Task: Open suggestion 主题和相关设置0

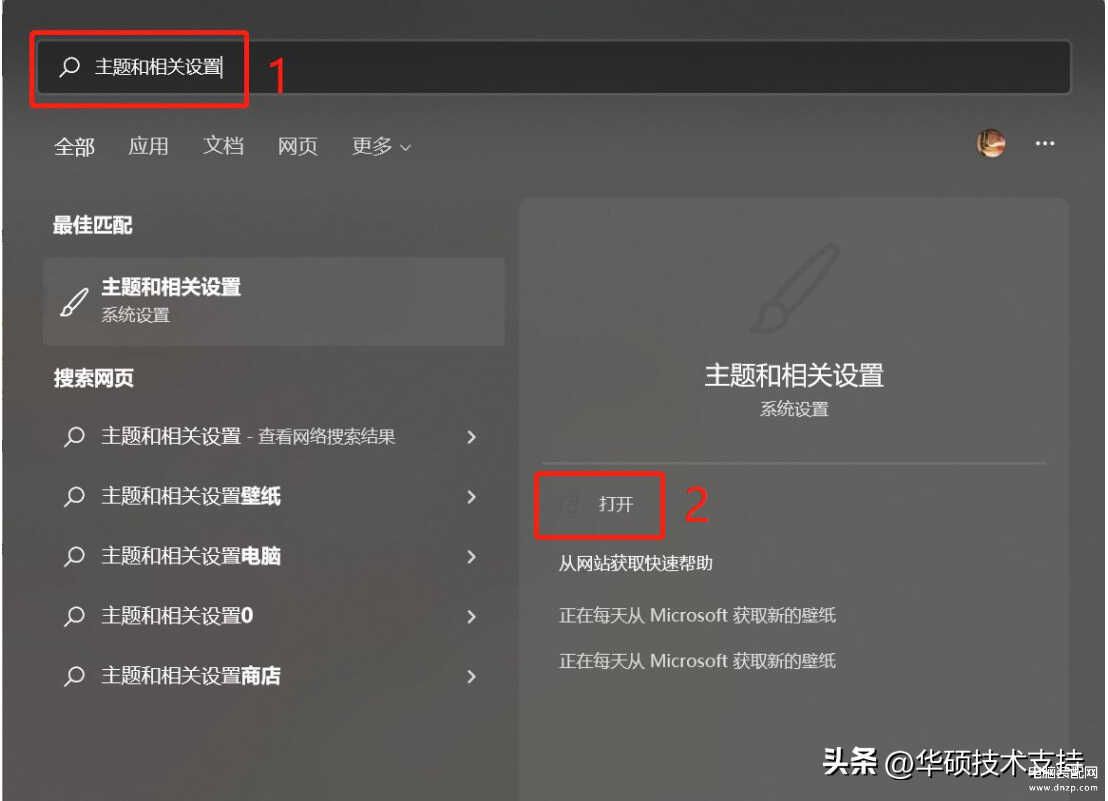Action: point(274,616)
